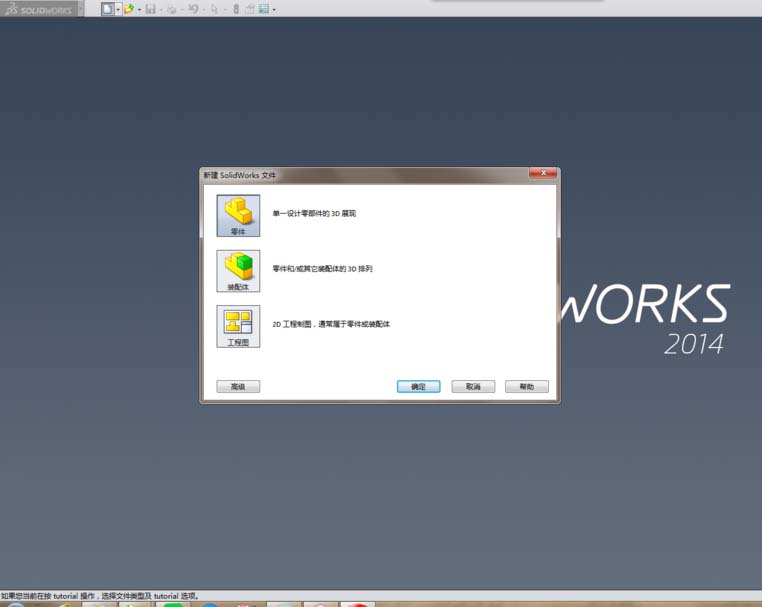Click the Save disk icon in toolbar
This screenshot has height=607, width=762.
coord(151,9)
